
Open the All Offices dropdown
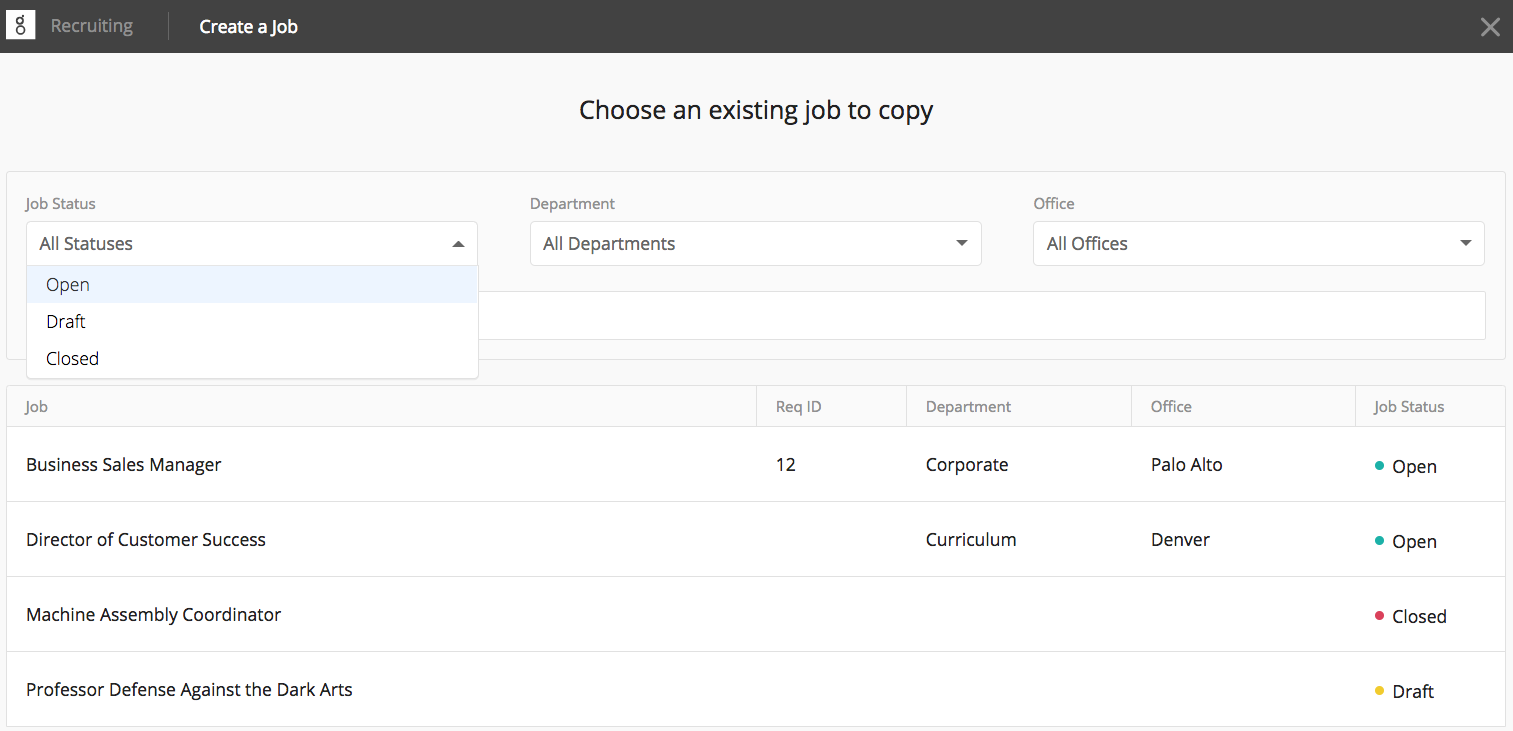1258,243
